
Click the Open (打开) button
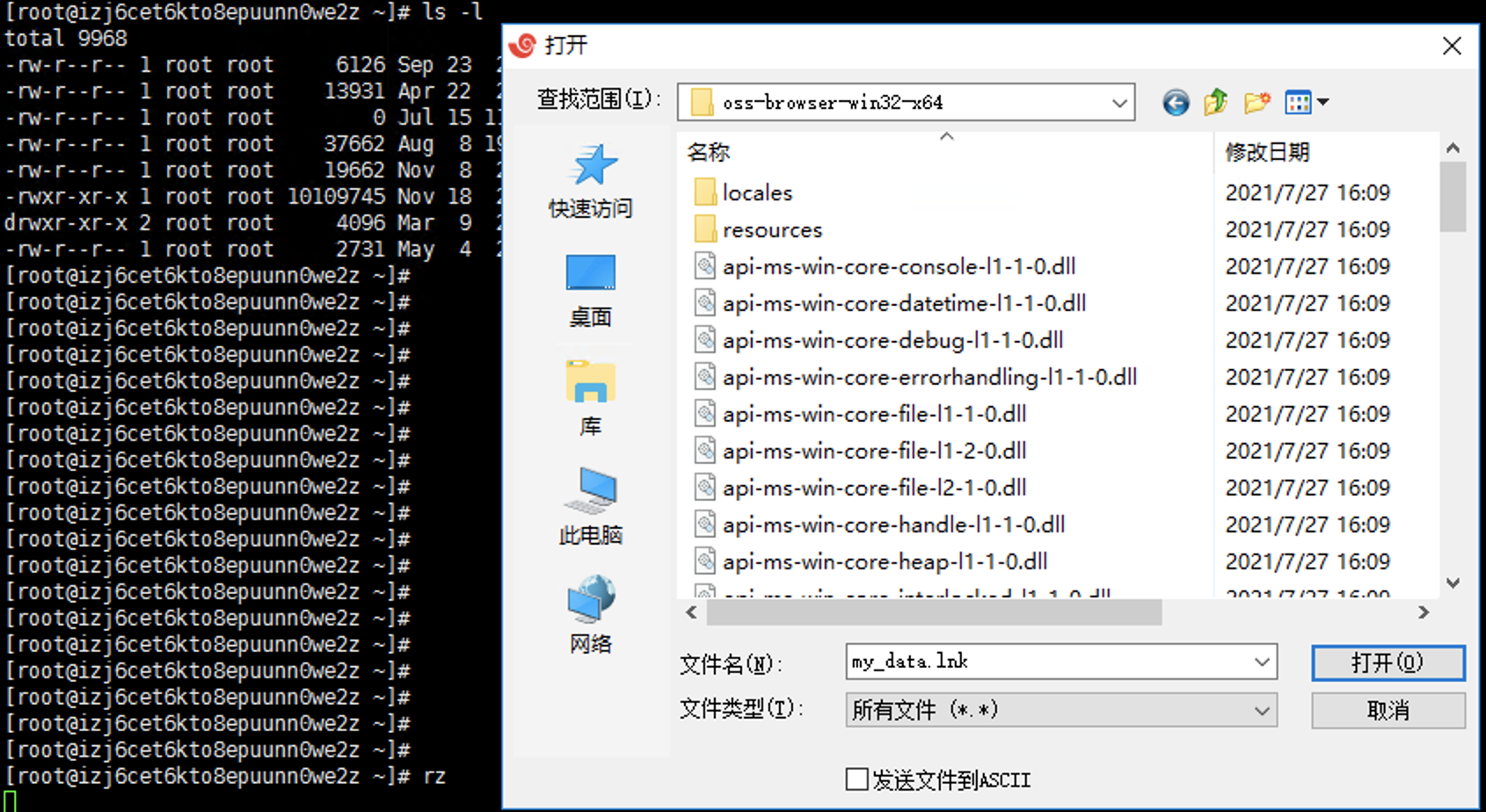(x=1388, y=663)
